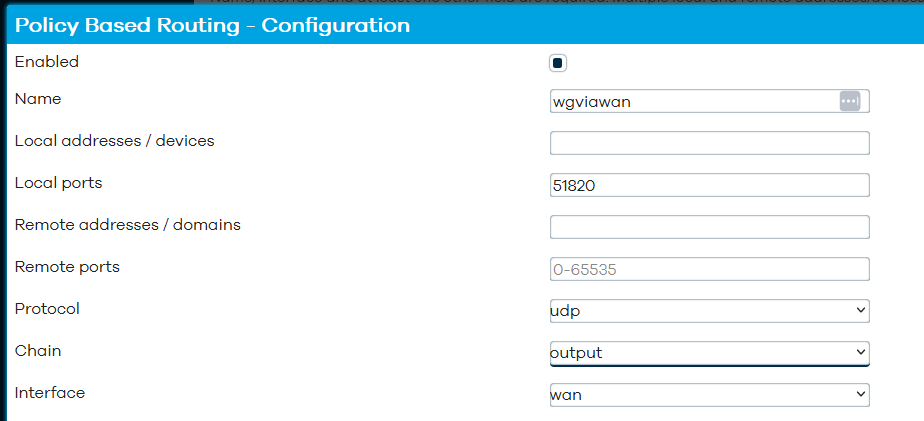The image size is (924, 421).
Task: Click the Remote addresses / domains input box
Action: (x=710, y=227)
